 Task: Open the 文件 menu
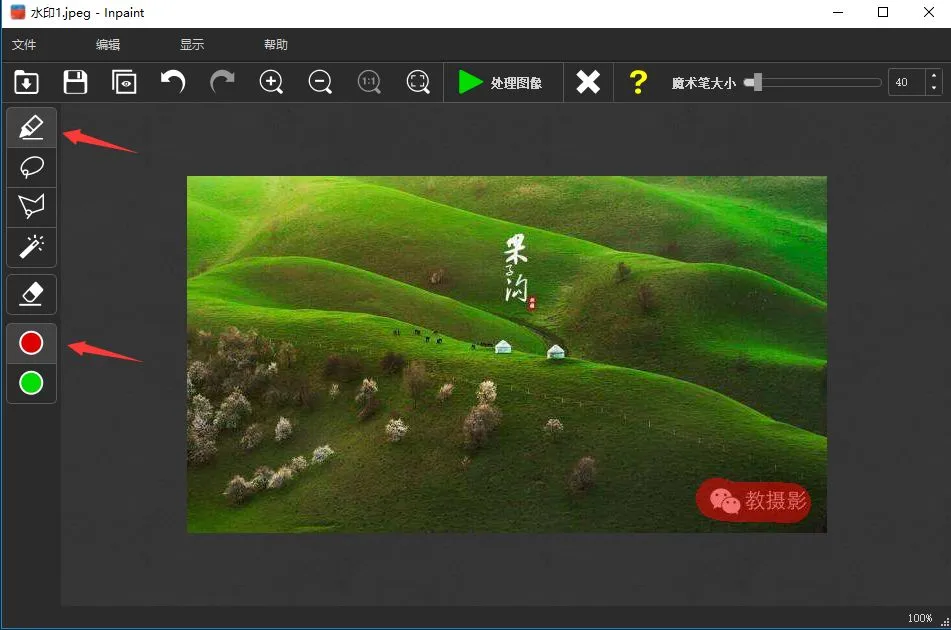point(24,45)
